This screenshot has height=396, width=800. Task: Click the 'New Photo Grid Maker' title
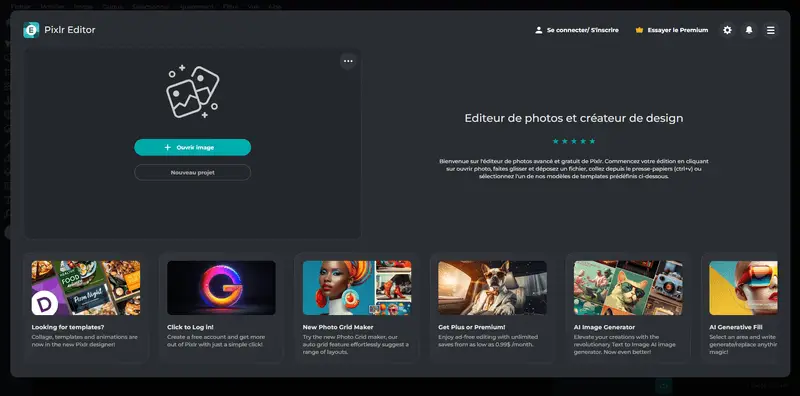(x=338, y=327)
